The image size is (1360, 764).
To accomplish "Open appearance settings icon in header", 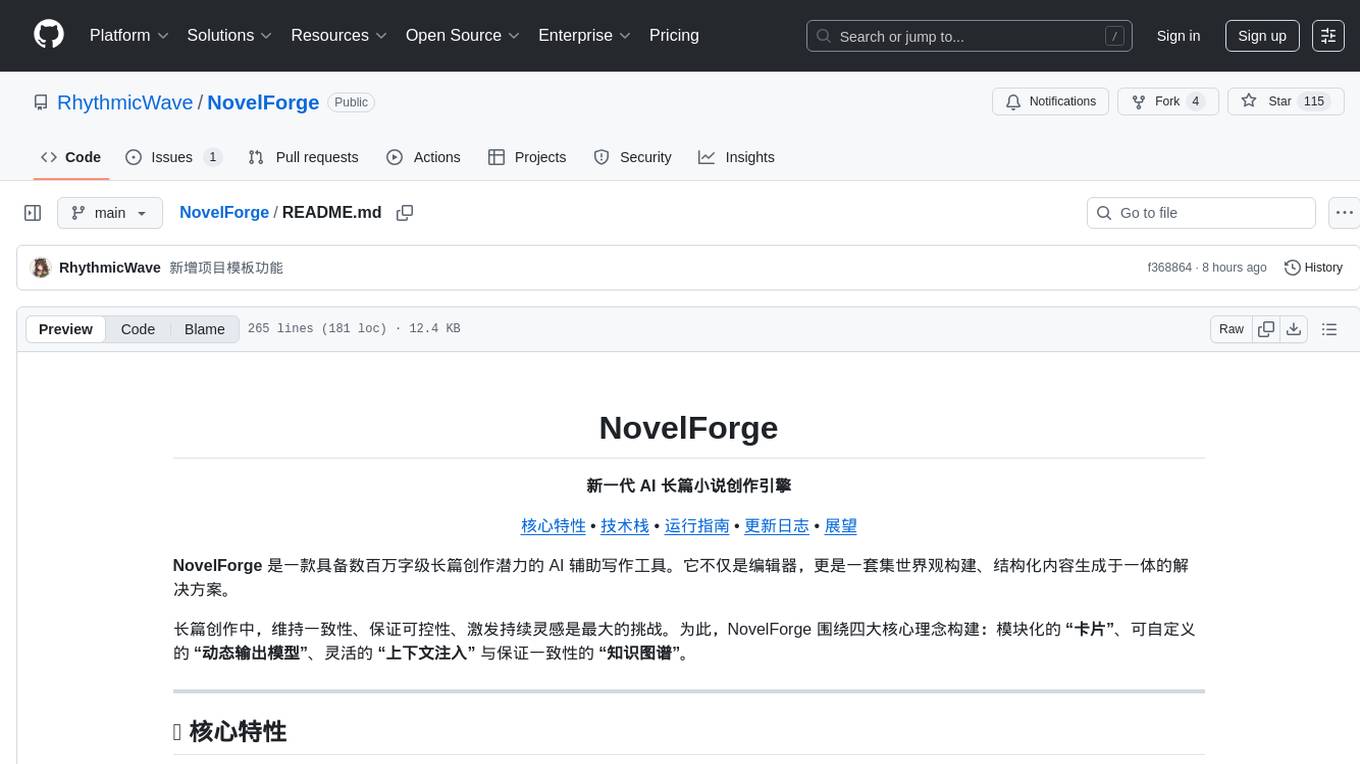I will pyautogui.click(x=1328, y=36).
